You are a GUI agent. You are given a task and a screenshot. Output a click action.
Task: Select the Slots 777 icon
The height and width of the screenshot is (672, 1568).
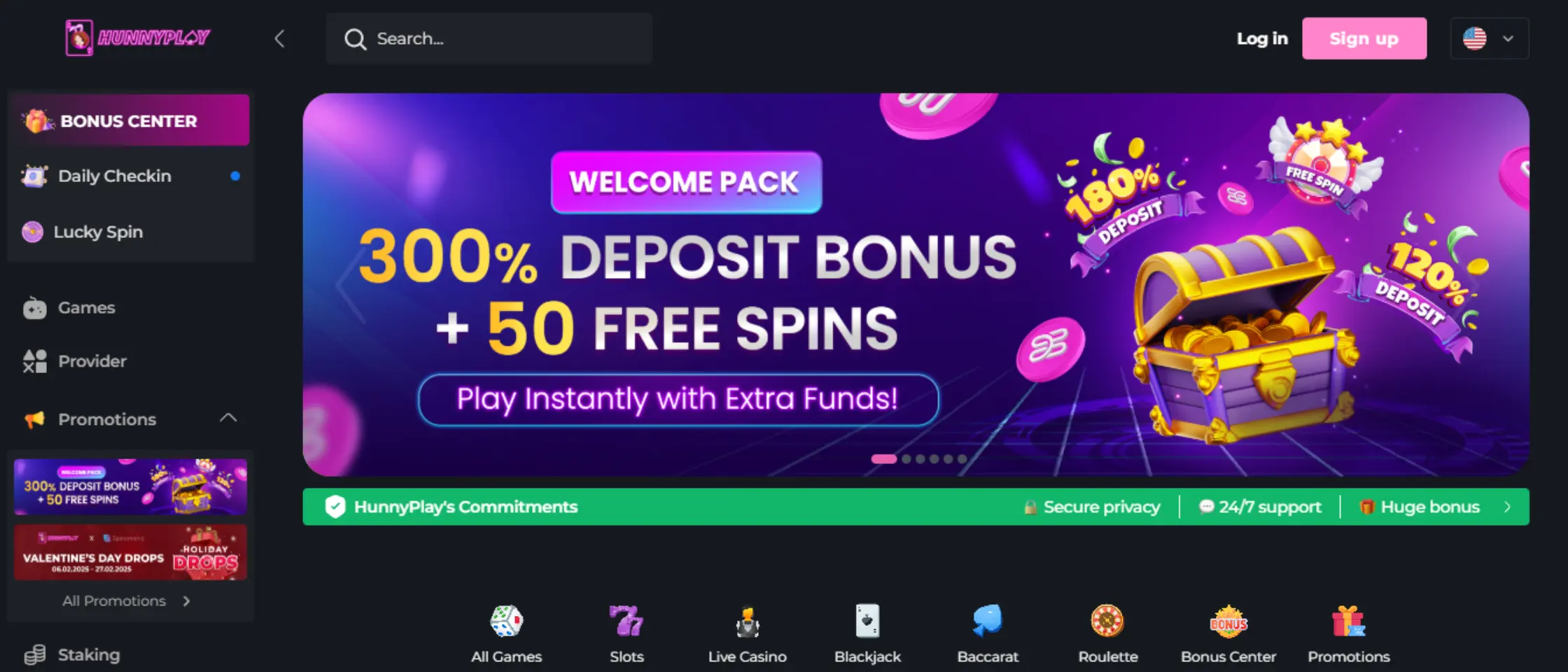click(626, 621)
